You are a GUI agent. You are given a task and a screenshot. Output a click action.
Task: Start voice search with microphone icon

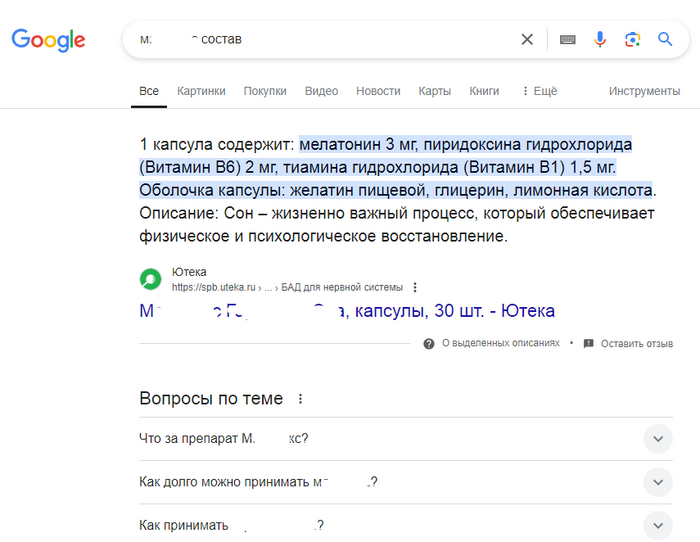600,40
